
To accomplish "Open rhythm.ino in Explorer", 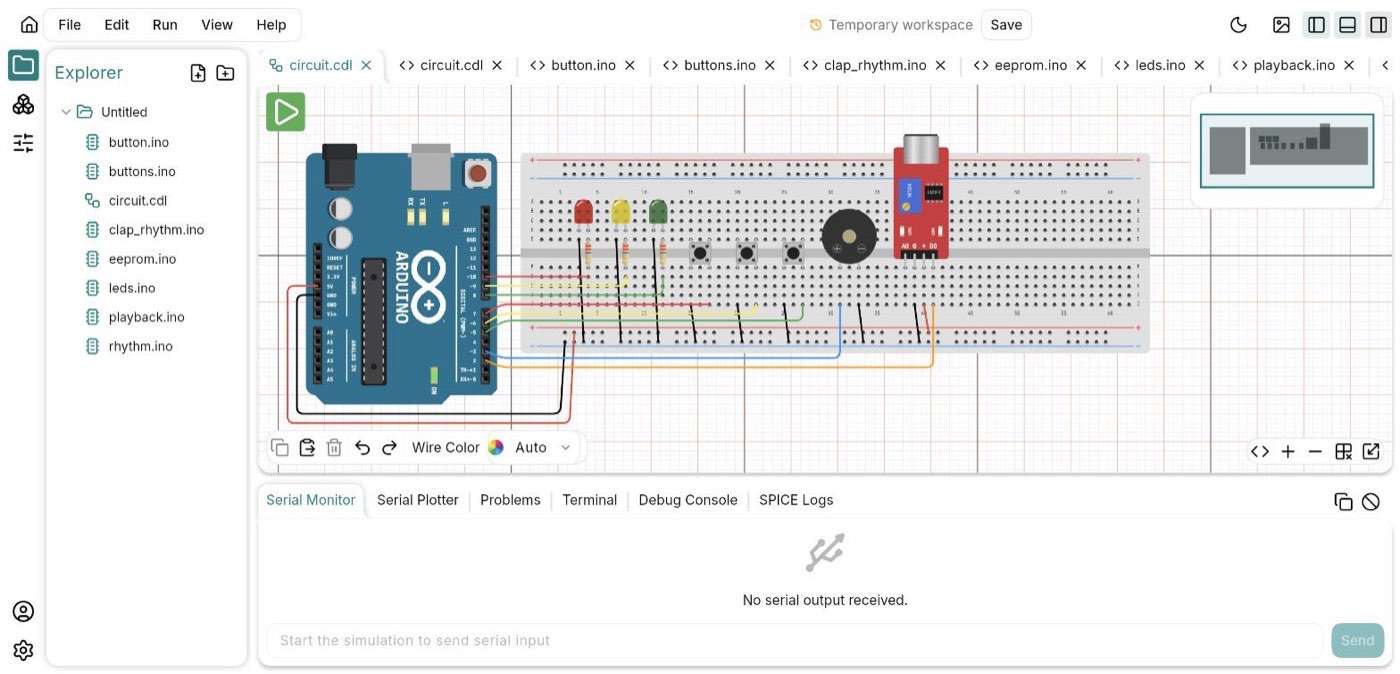I will pos(140,346).
